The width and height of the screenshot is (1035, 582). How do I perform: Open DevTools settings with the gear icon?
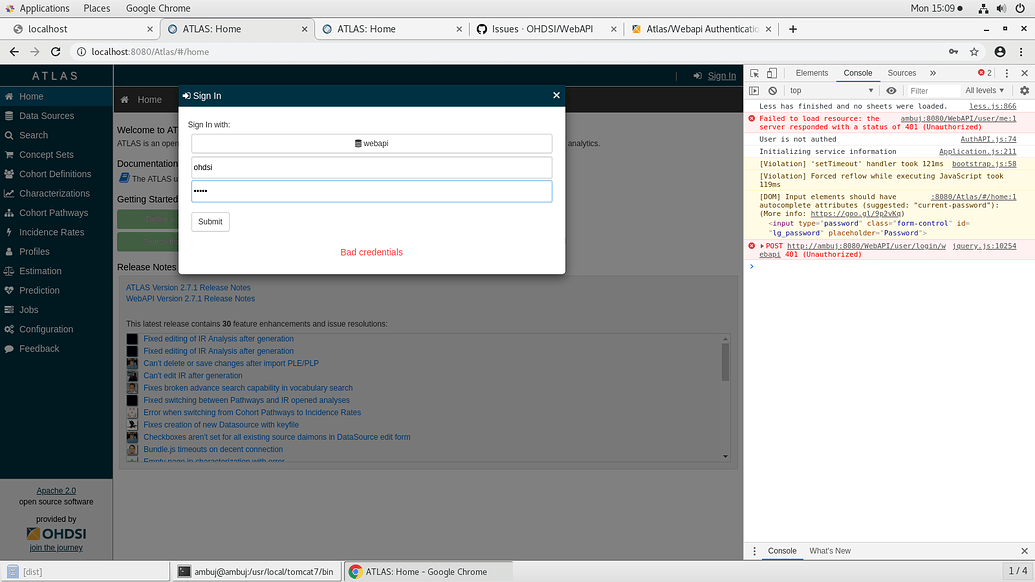pos(1025,90)
